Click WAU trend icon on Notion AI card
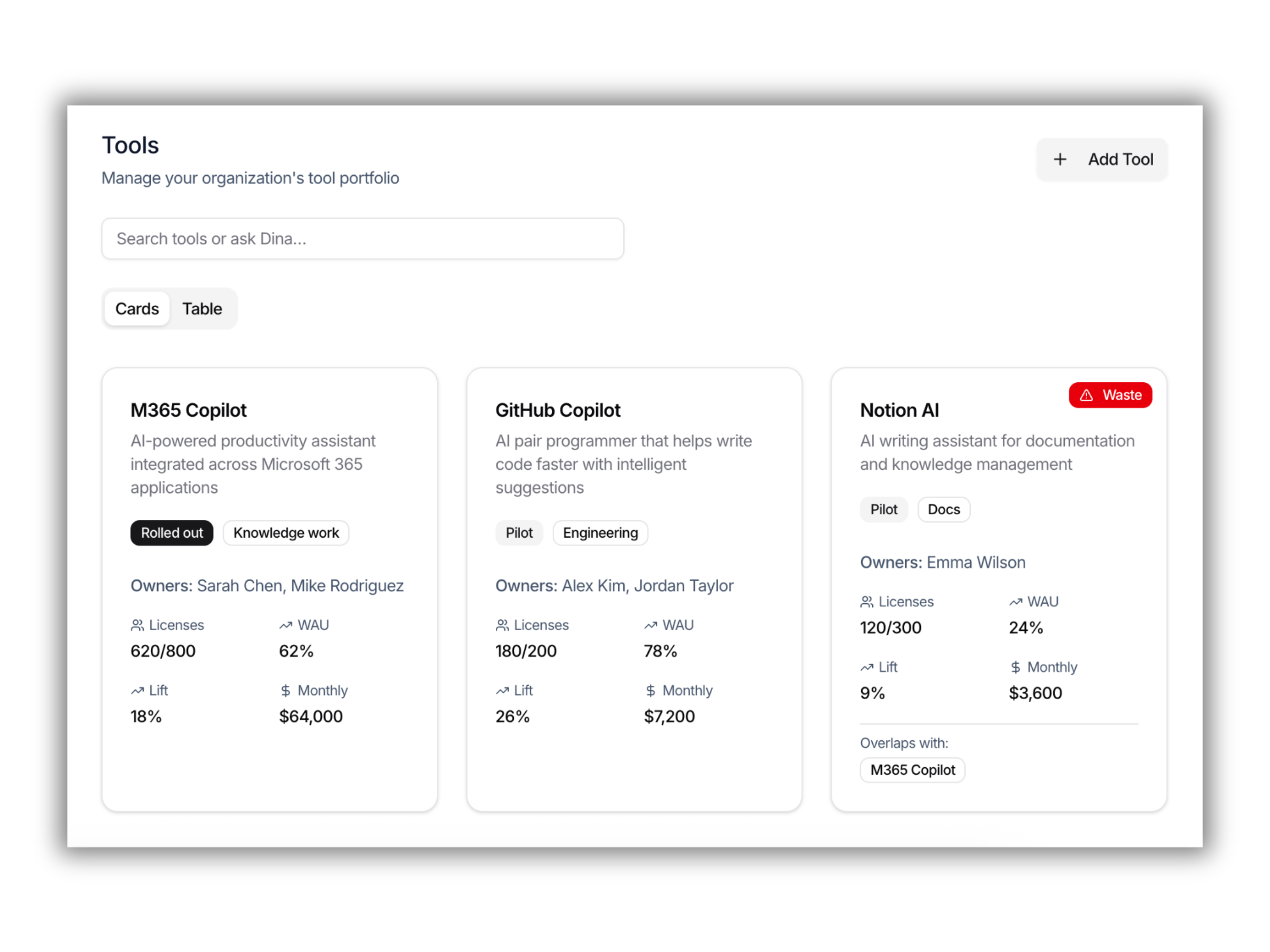This screenshot has width=1270, height=952. pyautogui.click(x=1015, y=601)
